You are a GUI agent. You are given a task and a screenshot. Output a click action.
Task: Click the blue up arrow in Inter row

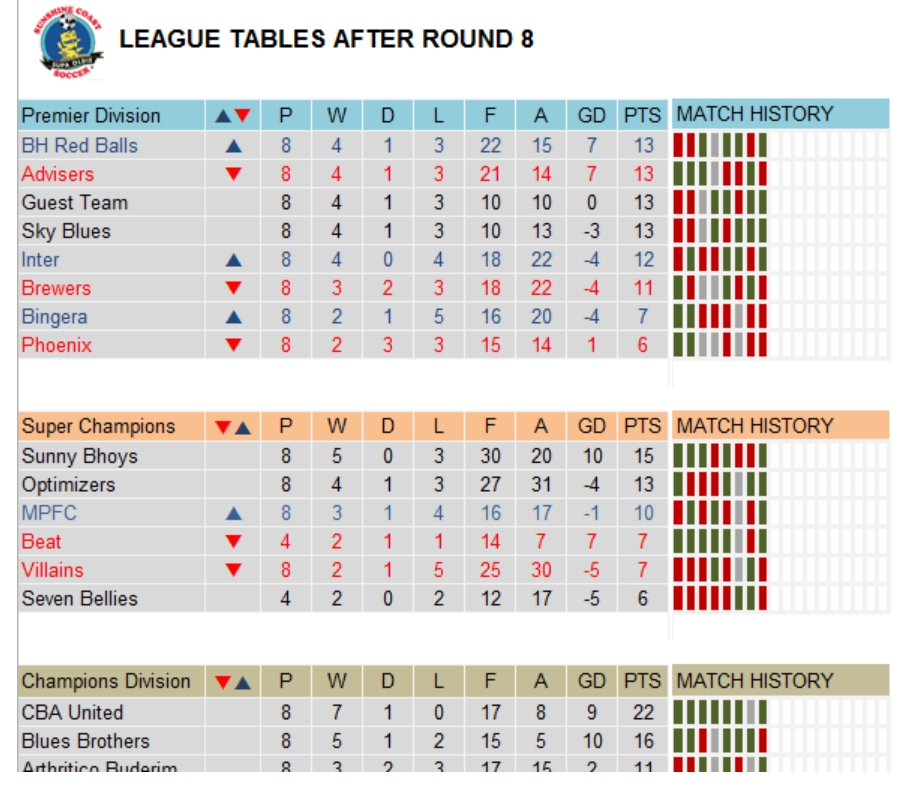point(234,260)
